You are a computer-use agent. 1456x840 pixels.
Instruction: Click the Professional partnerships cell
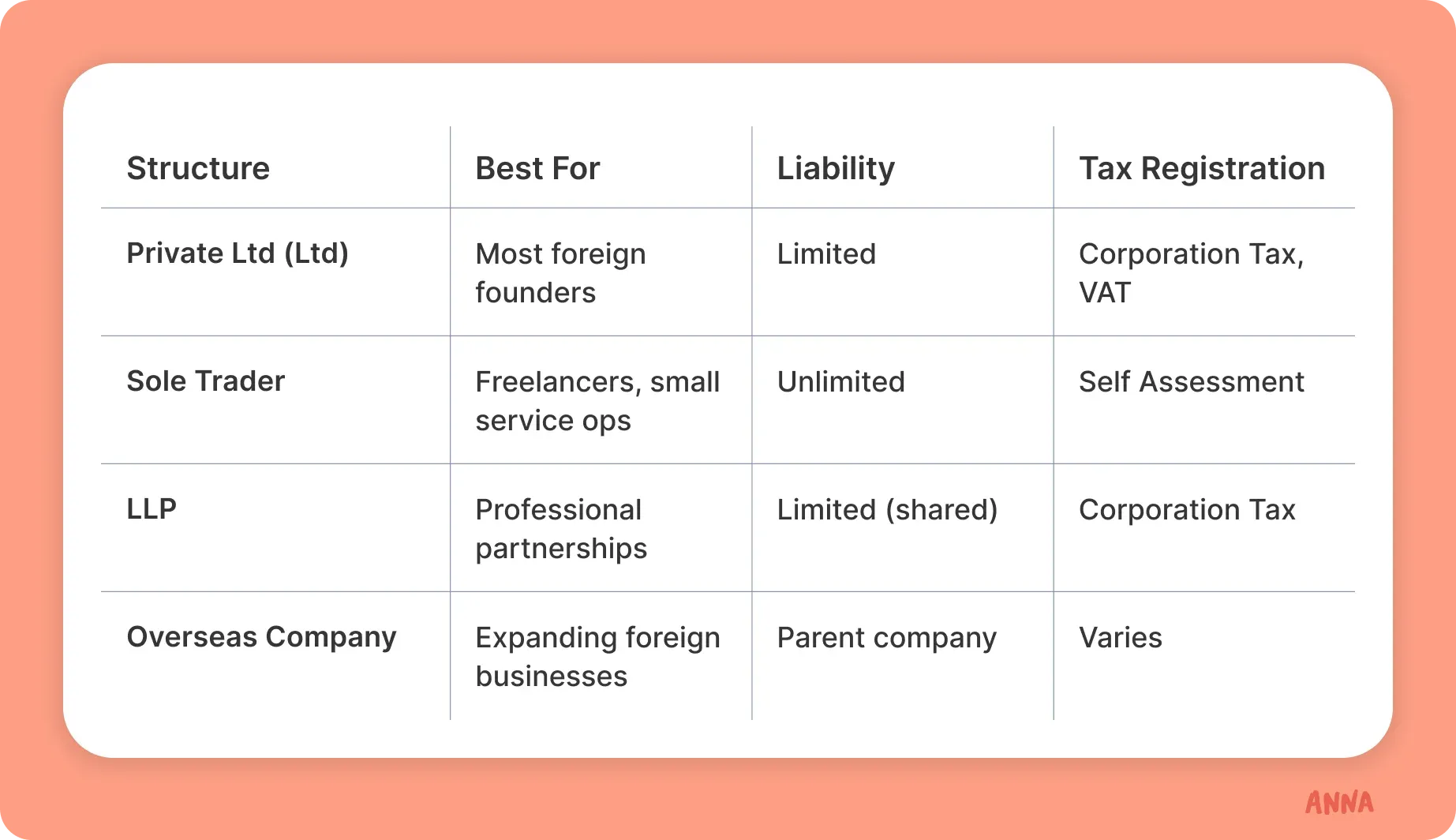(x=560, y=529)
